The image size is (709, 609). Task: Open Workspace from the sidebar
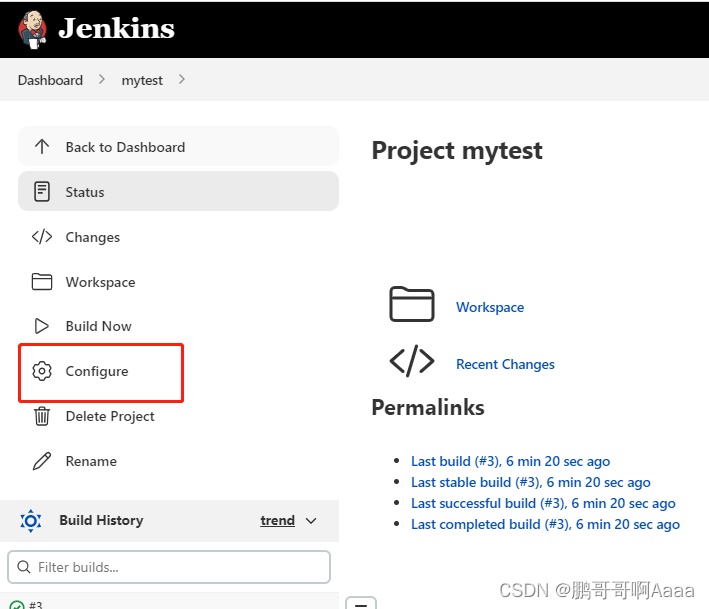(100, 282)
